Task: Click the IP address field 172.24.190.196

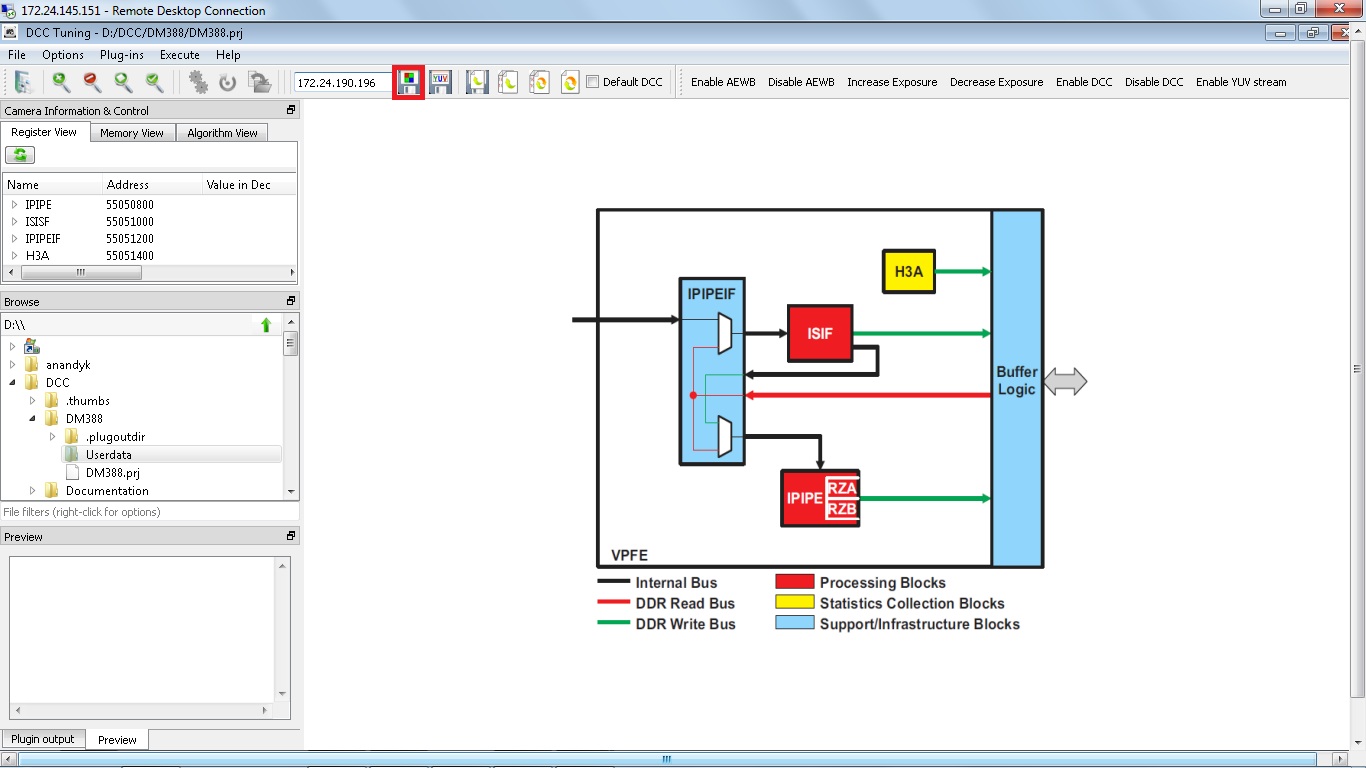Action: point(342,82)
